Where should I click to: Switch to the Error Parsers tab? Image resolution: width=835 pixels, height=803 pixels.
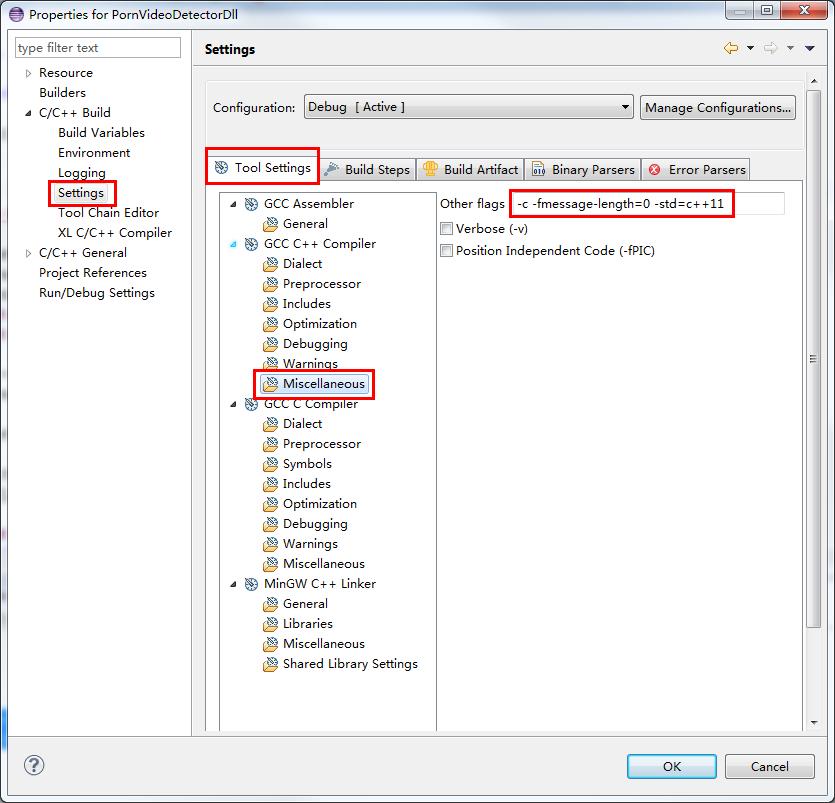point(696,170)
